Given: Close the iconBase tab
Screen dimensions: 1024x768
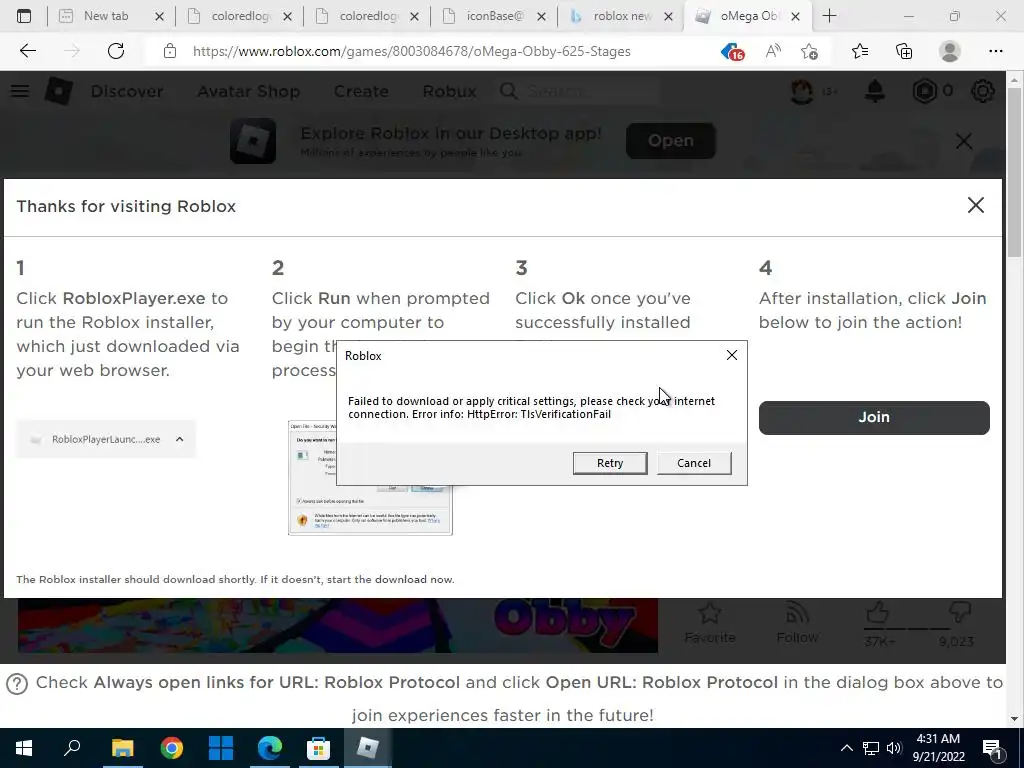Looking at the screenshot, I should tap(541, 17).
